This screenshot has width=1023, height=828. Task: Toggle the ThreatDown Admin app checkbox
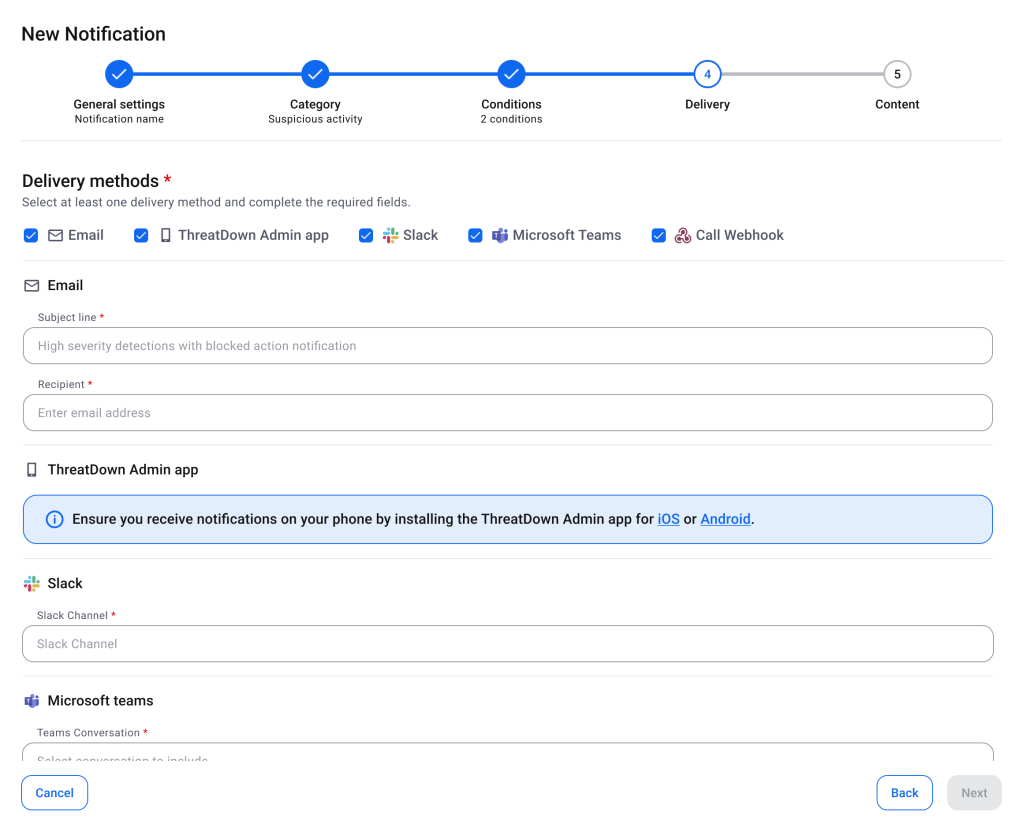[x=141, y=235]
